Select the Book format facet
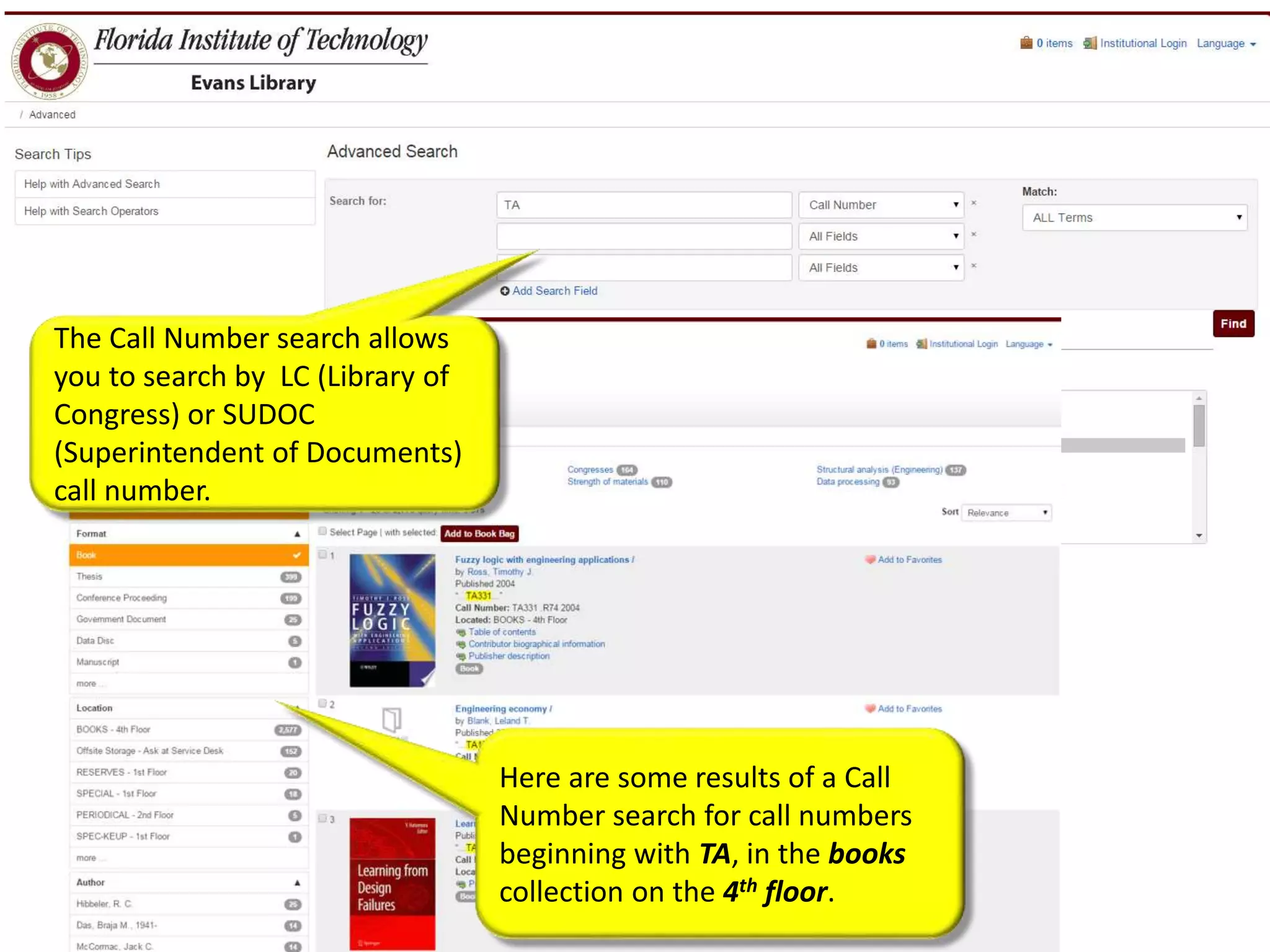The height and width of the screenshot is (952, 1270). (x=189, y=555)
